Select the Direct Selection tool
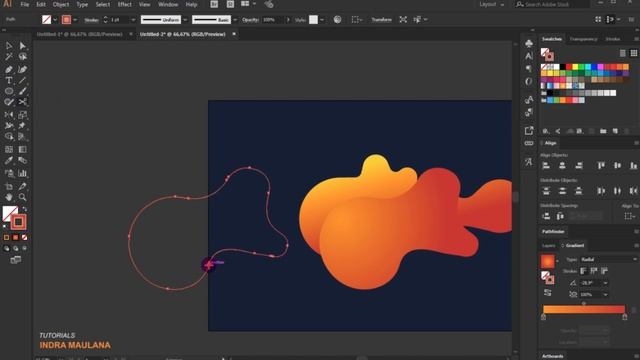The image size is (640, 360). pyautogui.click(x=22, y=46)
